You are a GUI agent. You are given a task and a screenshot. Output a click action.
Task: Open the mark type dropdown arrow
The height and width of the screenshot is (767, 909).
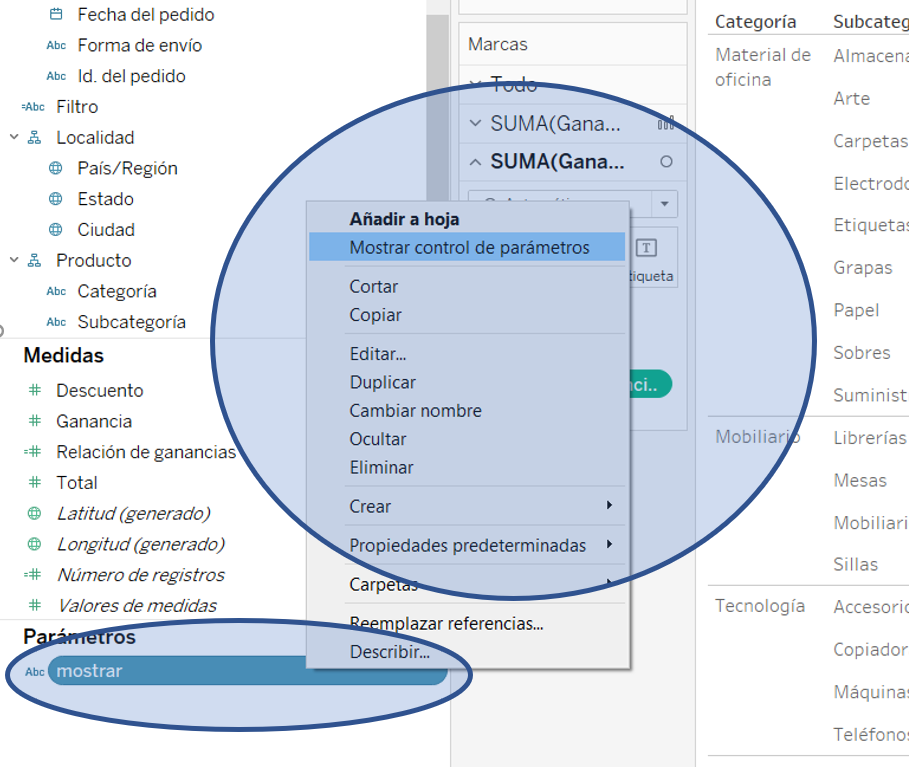click(x=664, y=204)
